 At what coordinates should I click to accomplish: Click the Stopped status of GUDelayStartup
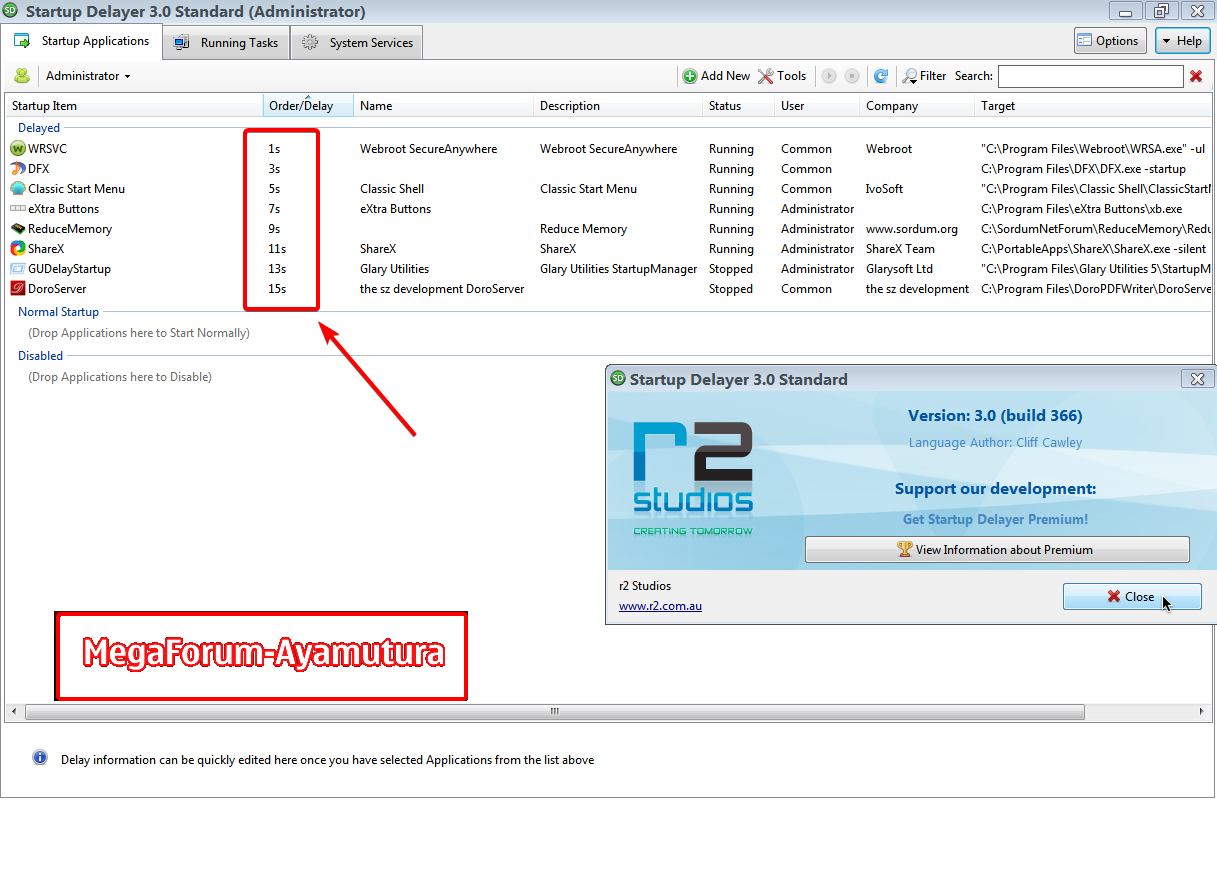pyautogui.click(x=731, y=269)
